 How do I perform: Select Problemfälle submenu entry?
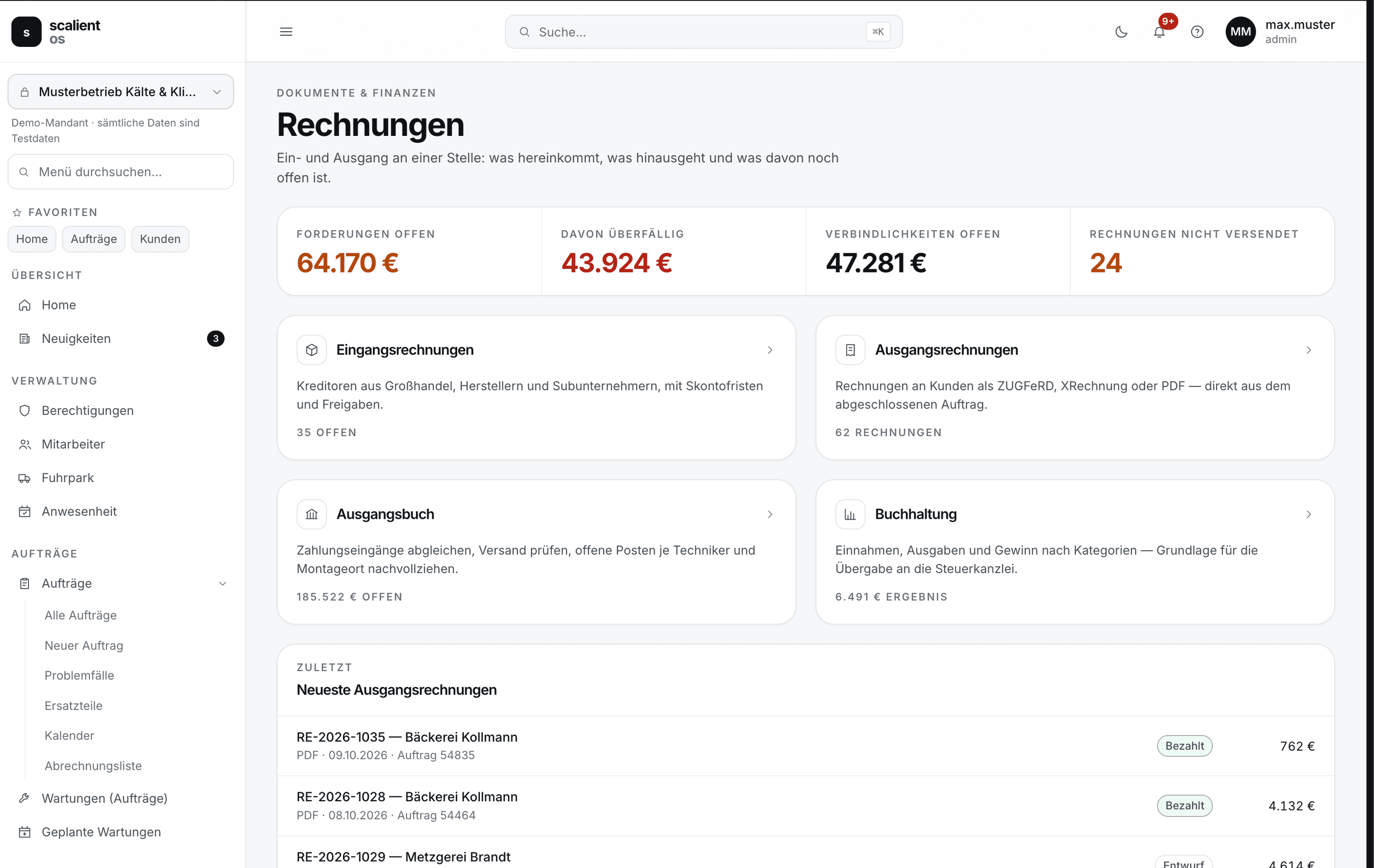[79, 675]
